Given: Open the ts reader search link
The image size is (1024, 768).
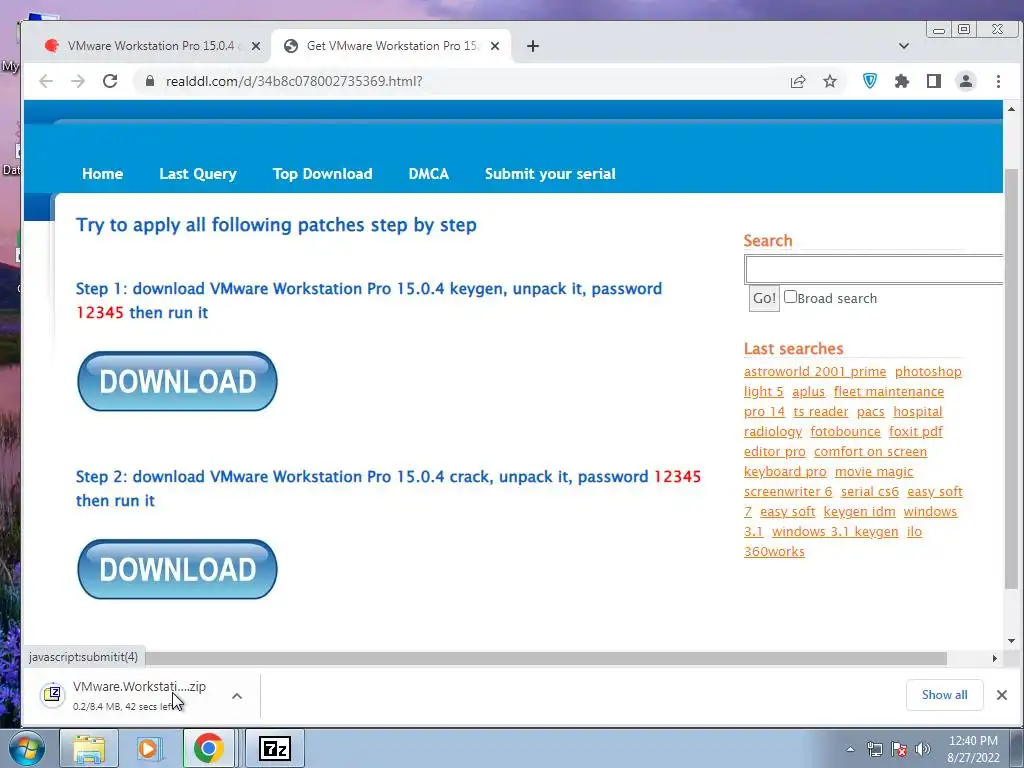Looking at the screenshot, I should (x=821, y=412).
